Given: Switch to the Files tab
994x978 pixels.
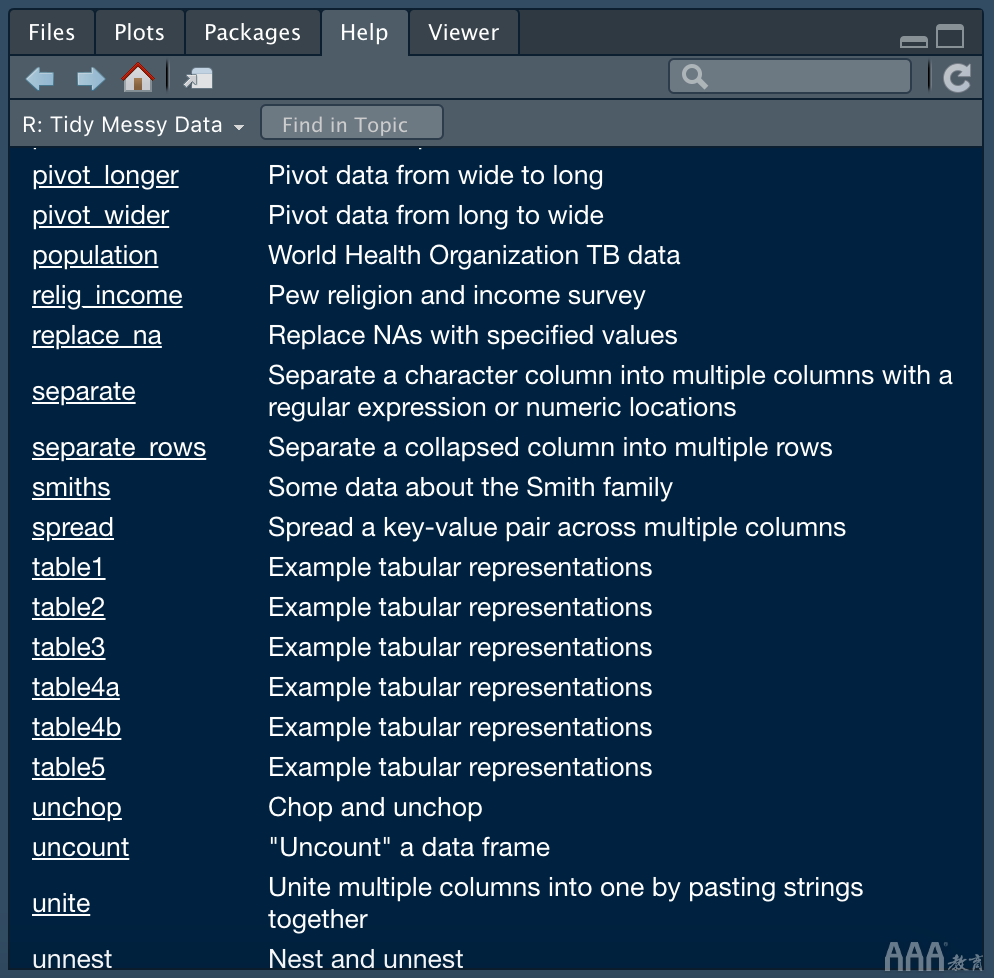Looking at the screenshot, I should (x=52, y=33).
